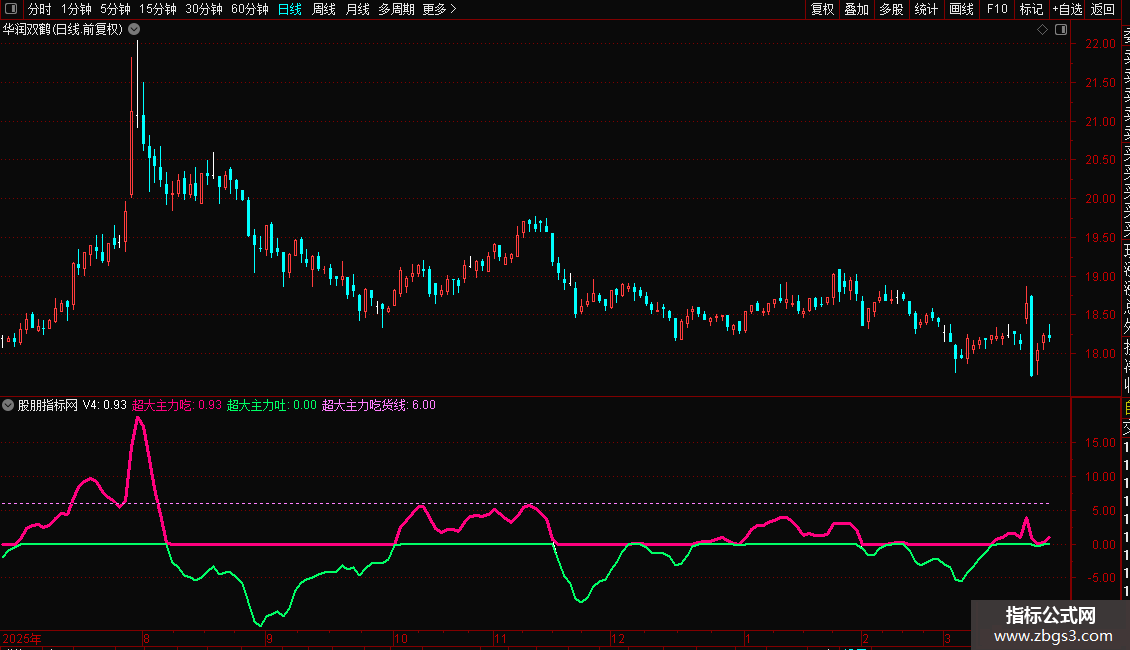Image resolution: width=1130 pixels, height=650 pixels.
Task: Open the 复权 adjustment options
Action: 822,9
